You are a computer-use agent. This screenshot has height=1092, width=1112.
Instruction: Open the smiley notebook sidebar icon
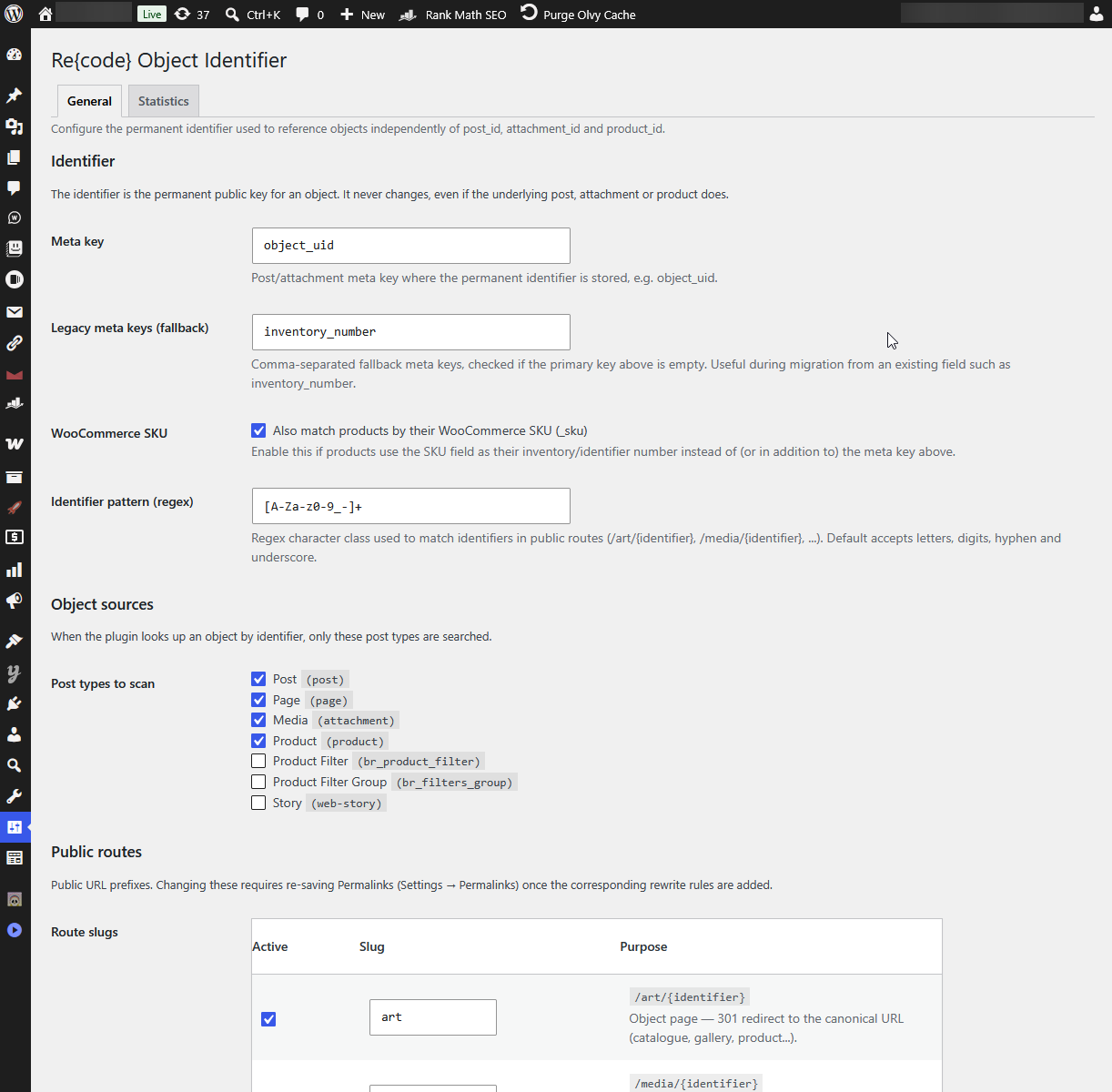pos(14,248)
